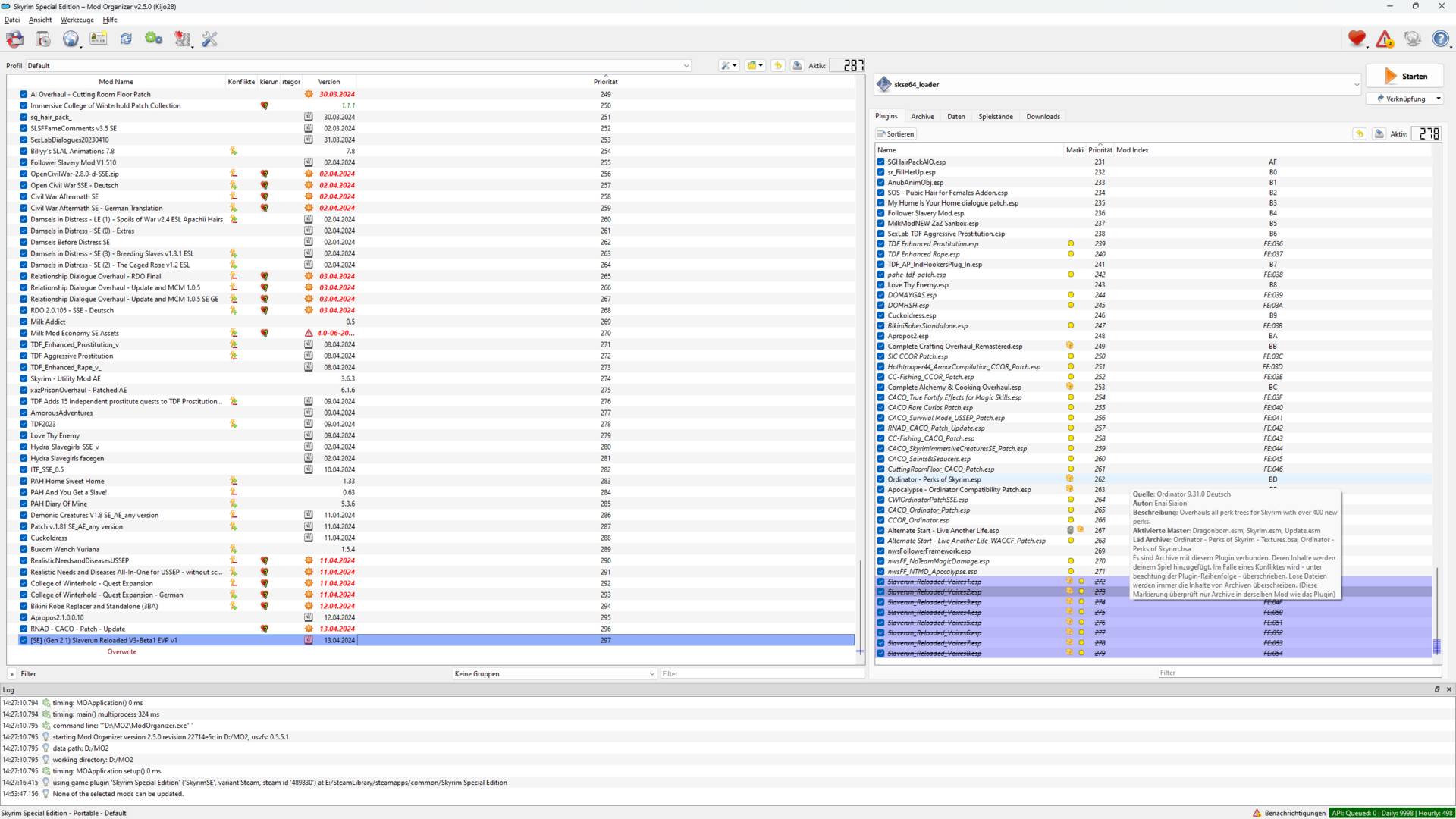Open the Werkzeuge menu

coord(77,20)
